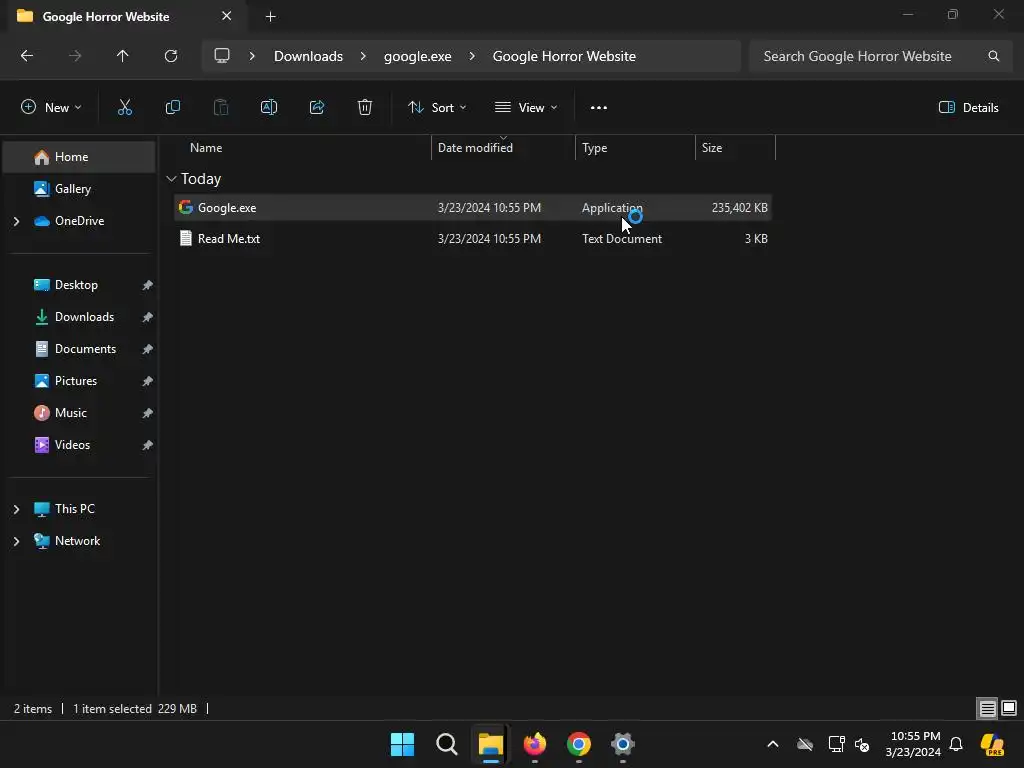Click the search magnifier in search box
Screen dimensions: 1024x768
[x=994, y=56]
